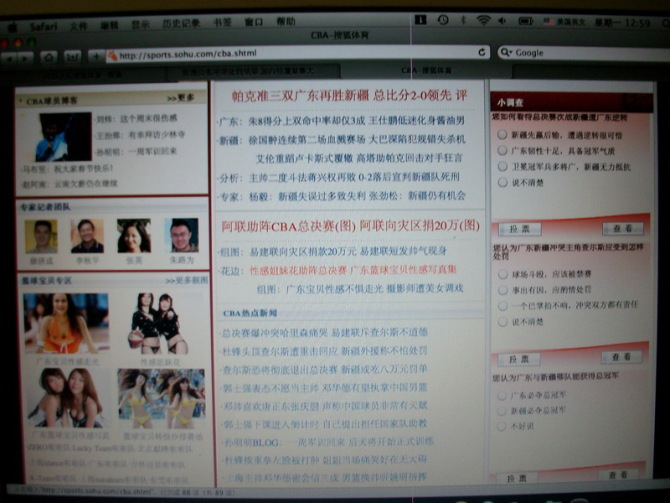Click the magnifier icon in Google search field
Screen dimensions: 670x503
click(x=507, y=52)
